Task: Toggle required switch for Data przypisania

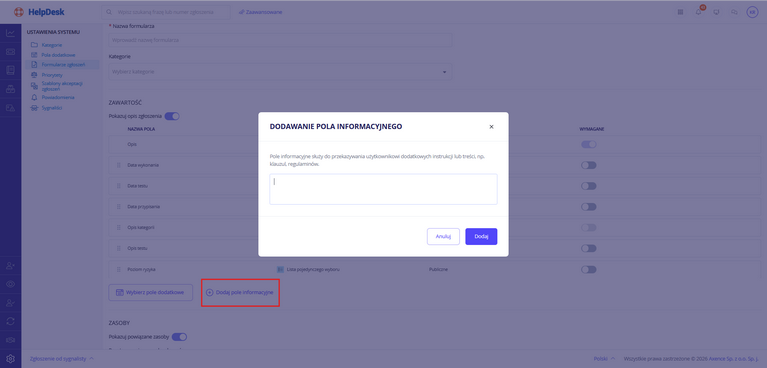Action: click(x=588, y=207)
